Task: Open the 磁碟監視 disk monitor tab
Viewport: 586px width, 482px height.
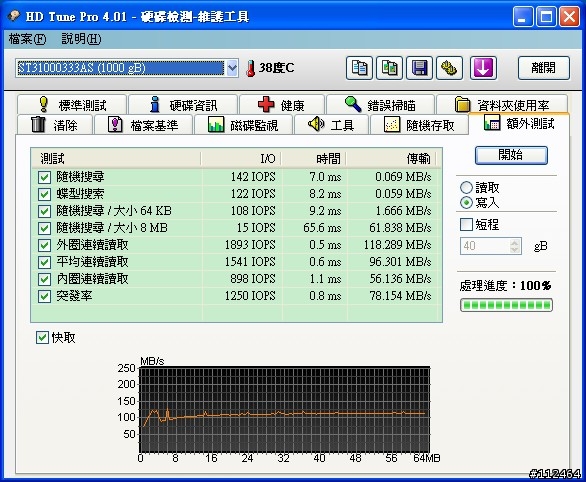Action: [x=243, y=125]
